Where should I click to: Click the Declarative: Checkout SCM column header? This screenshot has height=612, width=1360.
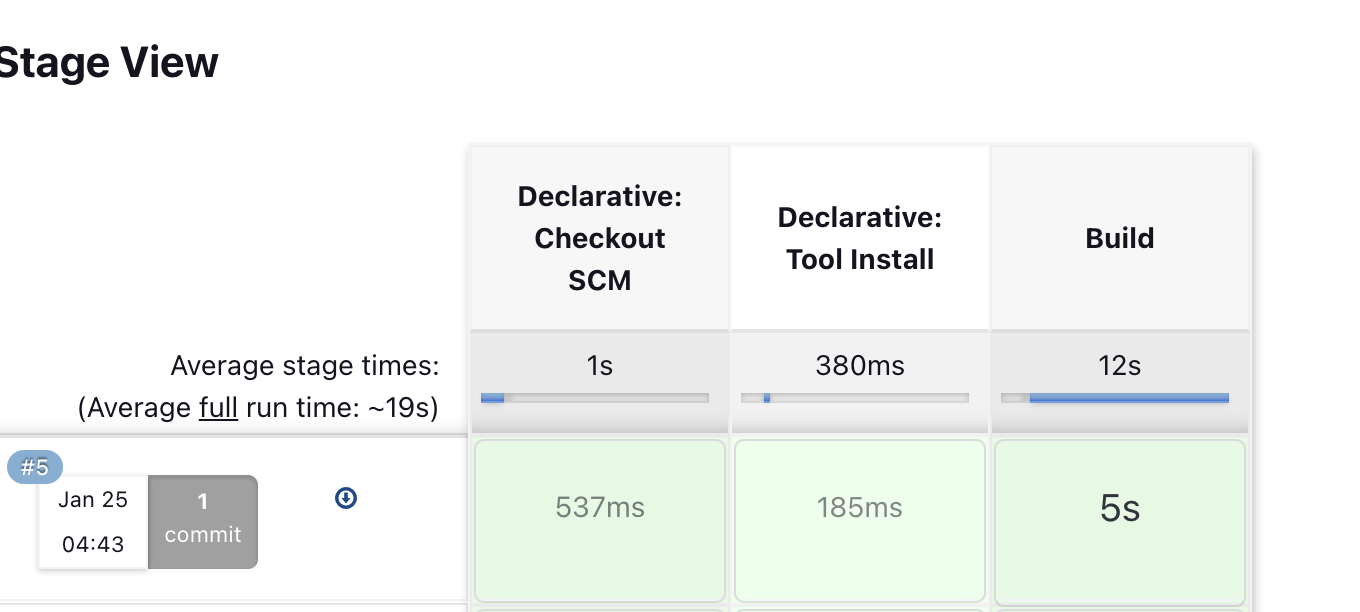(600, 238)
